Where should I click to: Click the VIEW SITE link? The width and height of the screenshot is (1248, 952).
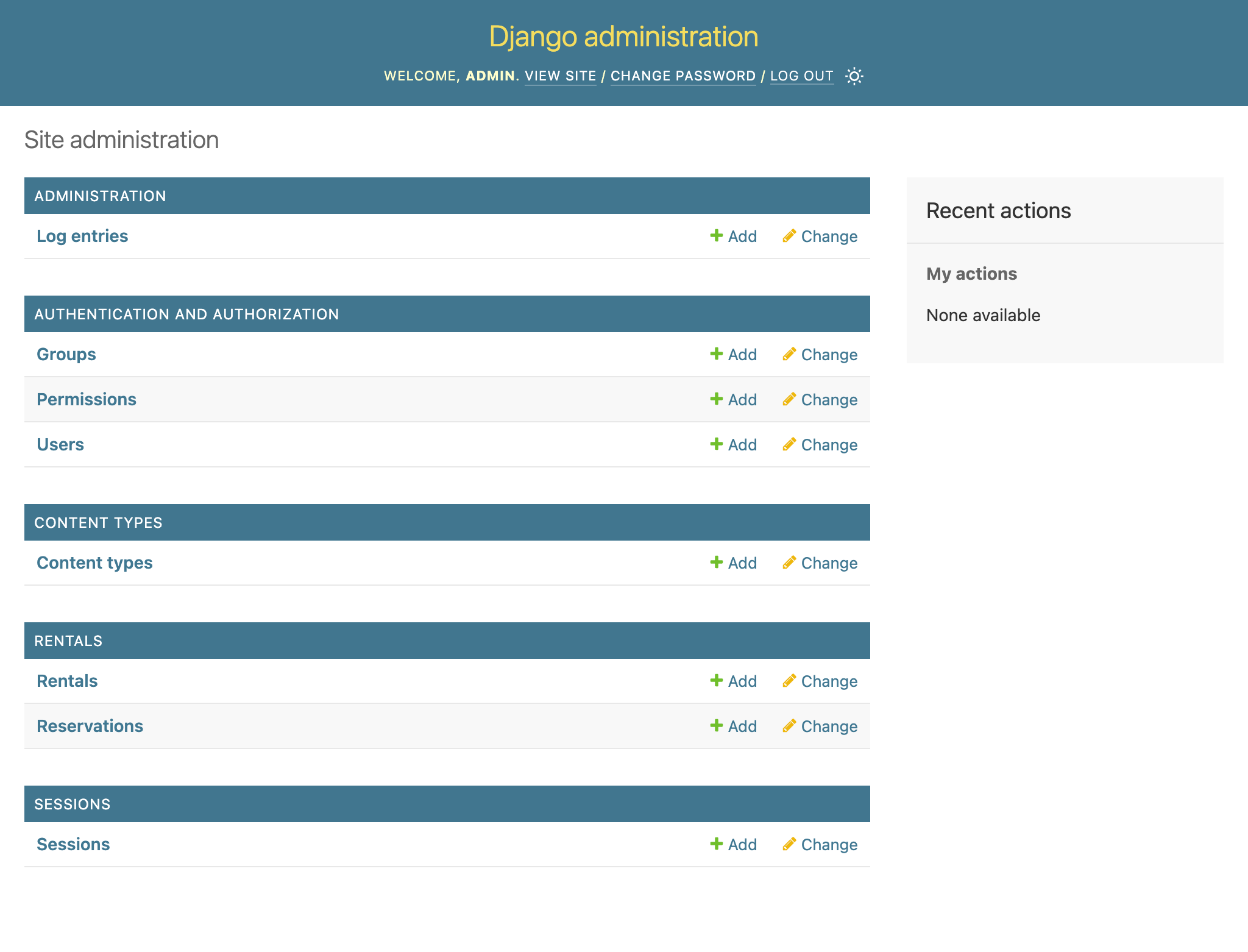(561, 75)
